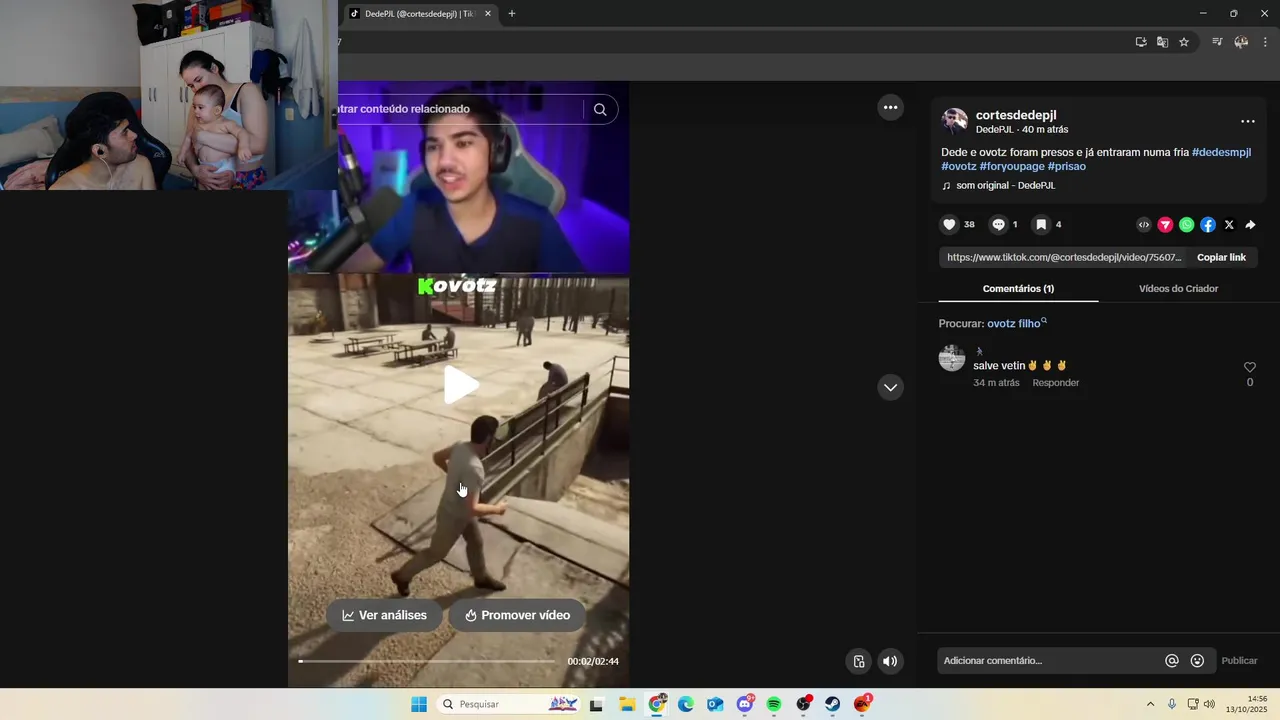Click the install app icon in the address bar
The width and height of the screenshot is (1280, 720).
click(1141, 42)
